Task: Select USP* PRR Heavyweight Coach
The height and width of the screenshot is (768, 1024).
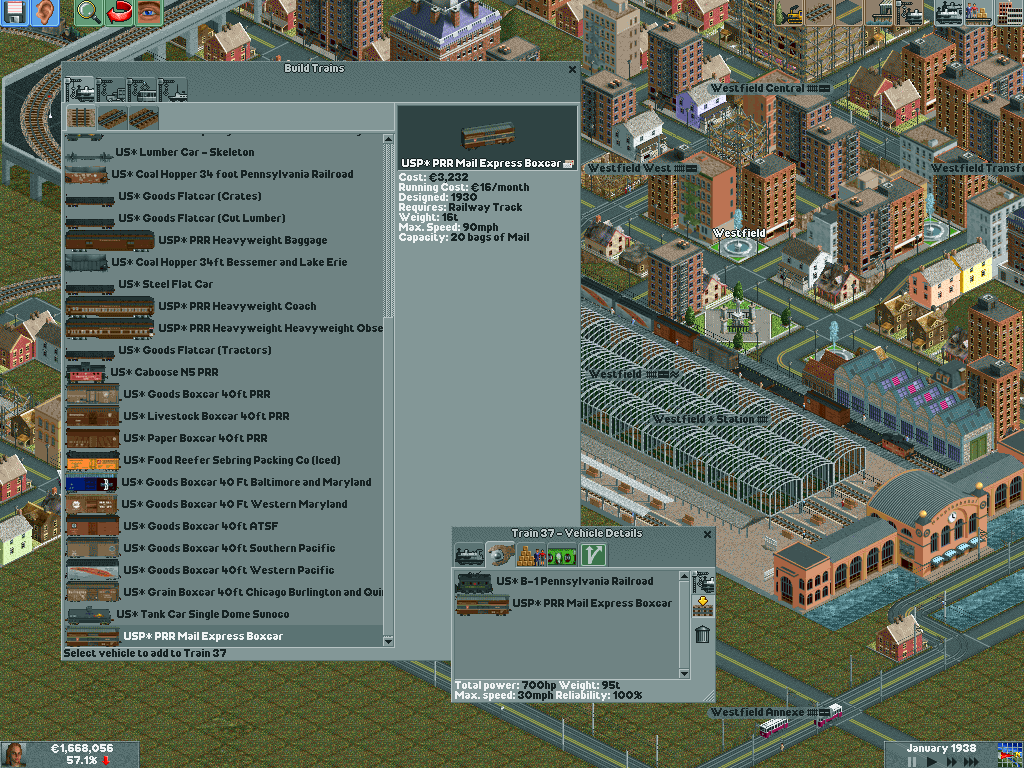Action: point(223,306)
